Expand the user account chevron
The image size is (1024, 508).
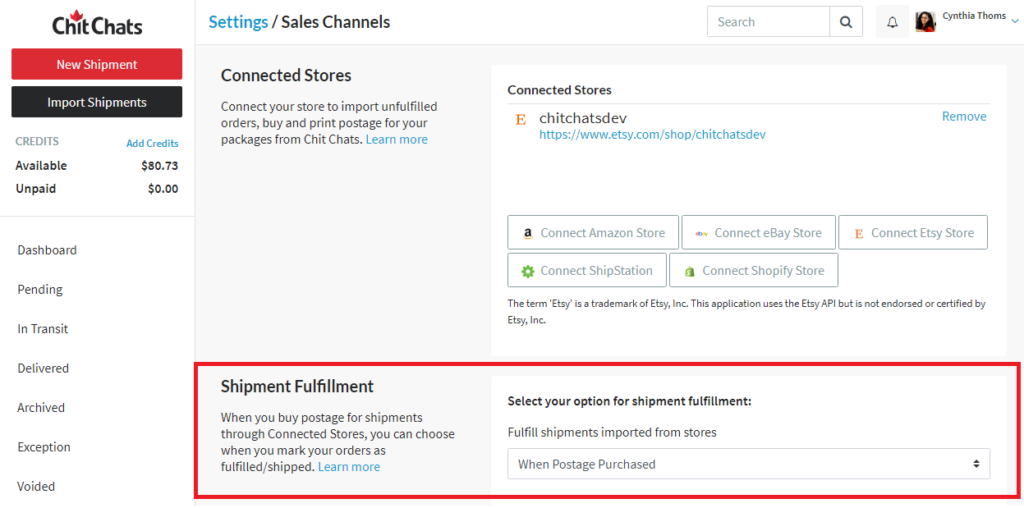1014,22
